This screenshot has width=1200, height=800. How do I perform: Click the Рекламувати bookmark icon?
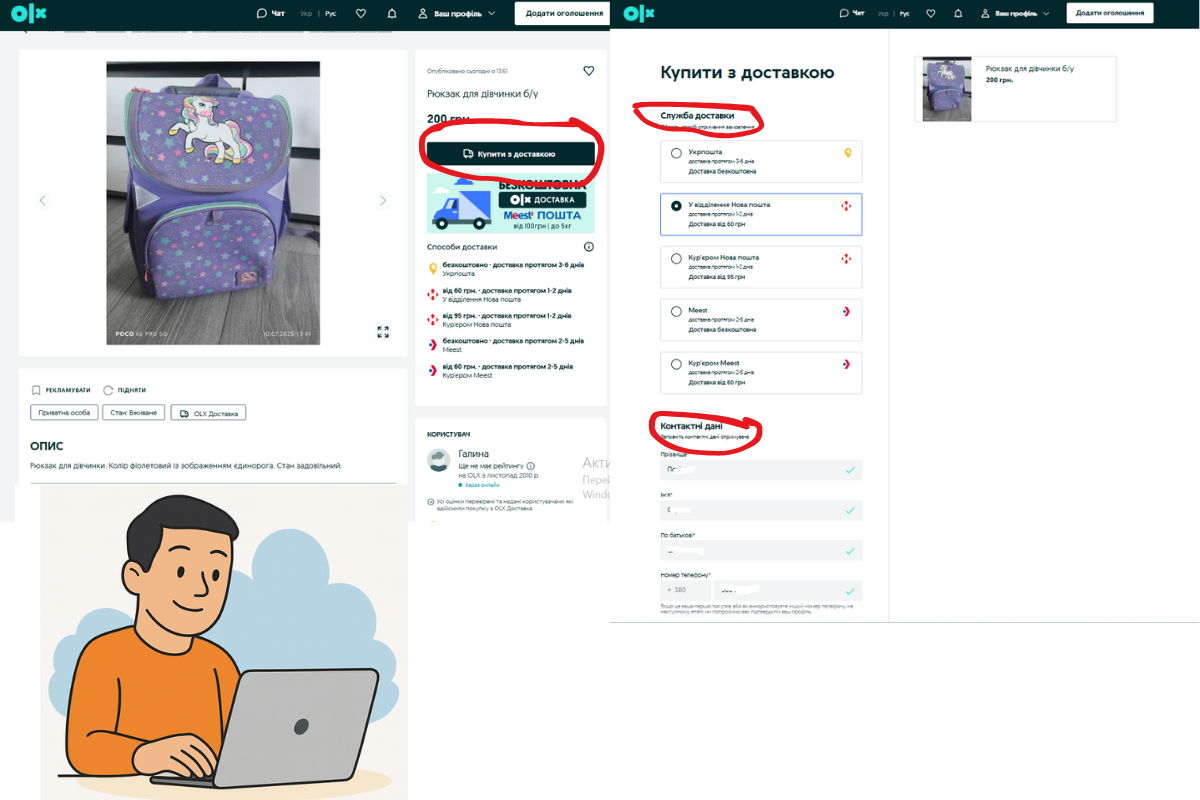pos(36,390)
